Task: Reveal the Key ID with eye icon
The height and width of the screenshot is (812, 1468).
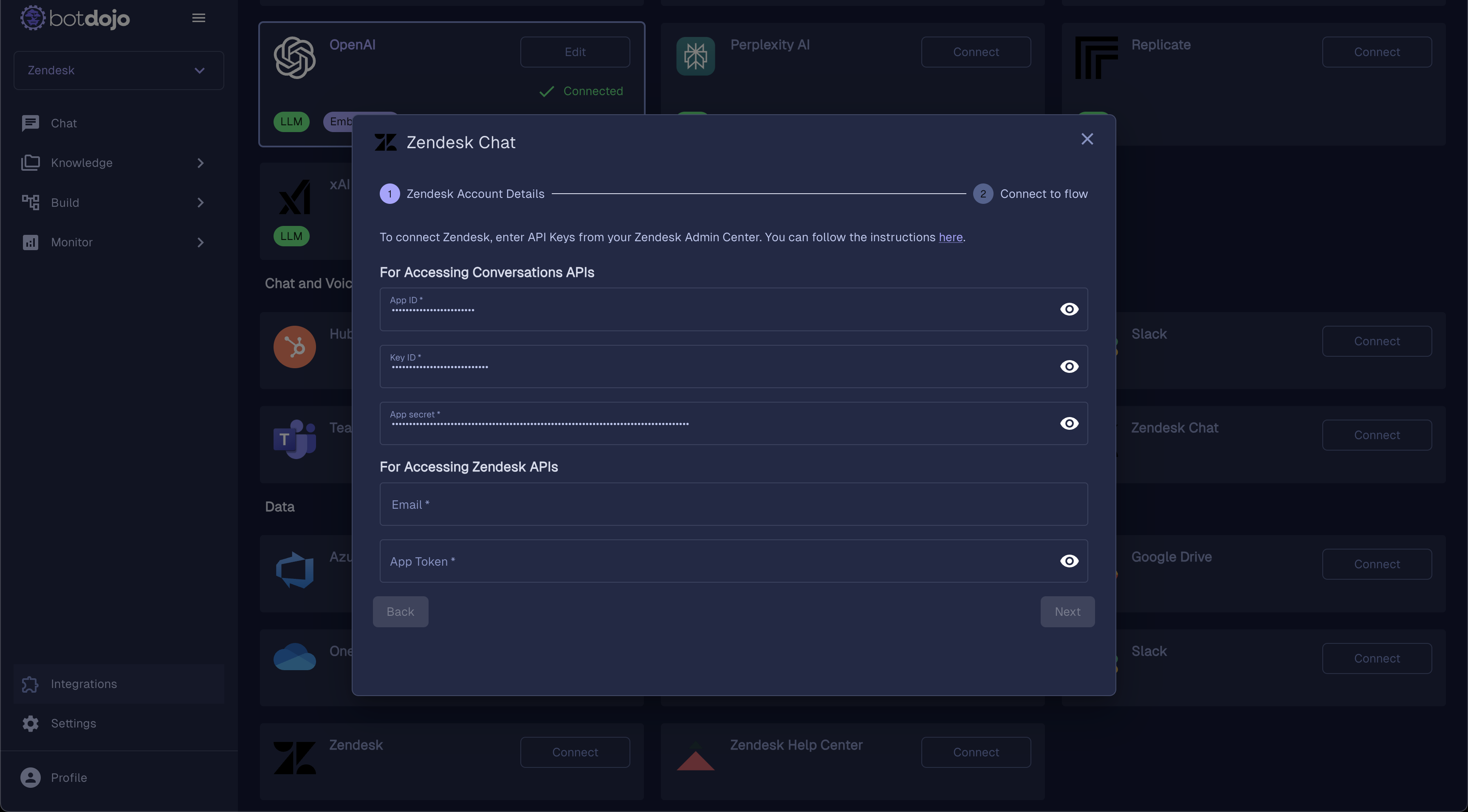Action: click(x=1069, y=367)
